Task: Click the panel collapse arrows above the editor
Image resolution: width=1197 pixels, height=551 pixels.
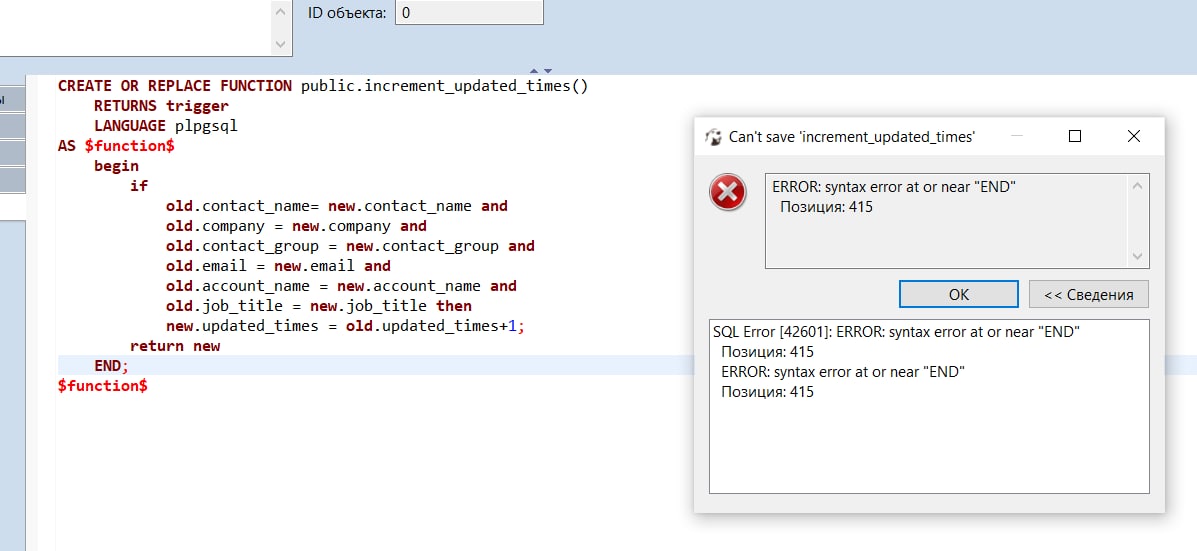Action: [540, 70]
